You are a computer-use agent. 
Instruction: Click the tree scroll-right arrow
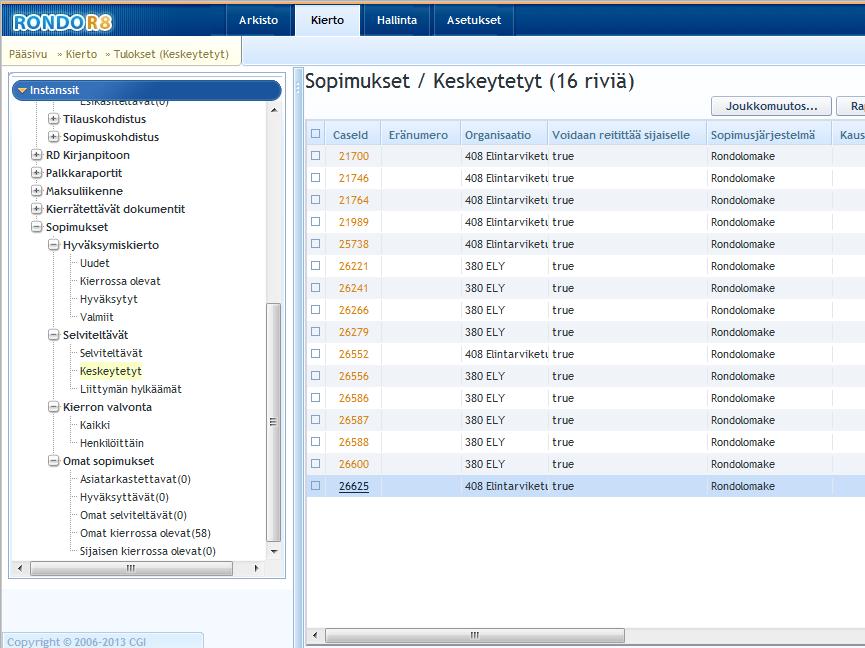pyautogui.click(x=256, y=568)
